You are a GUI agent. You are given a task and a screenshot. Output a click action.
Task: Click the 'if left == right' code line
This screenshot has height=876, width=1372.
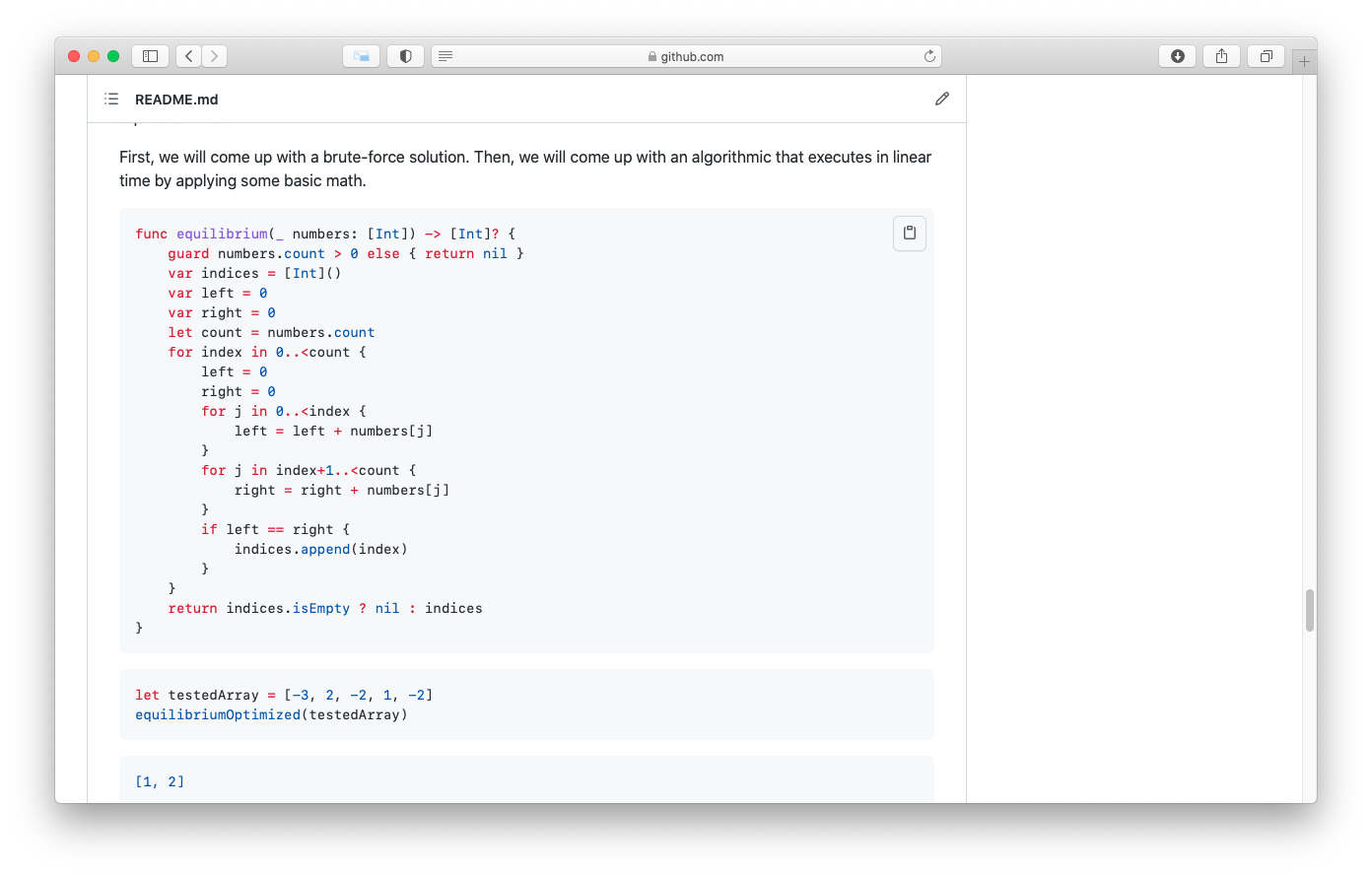click(x=276, y=529)
